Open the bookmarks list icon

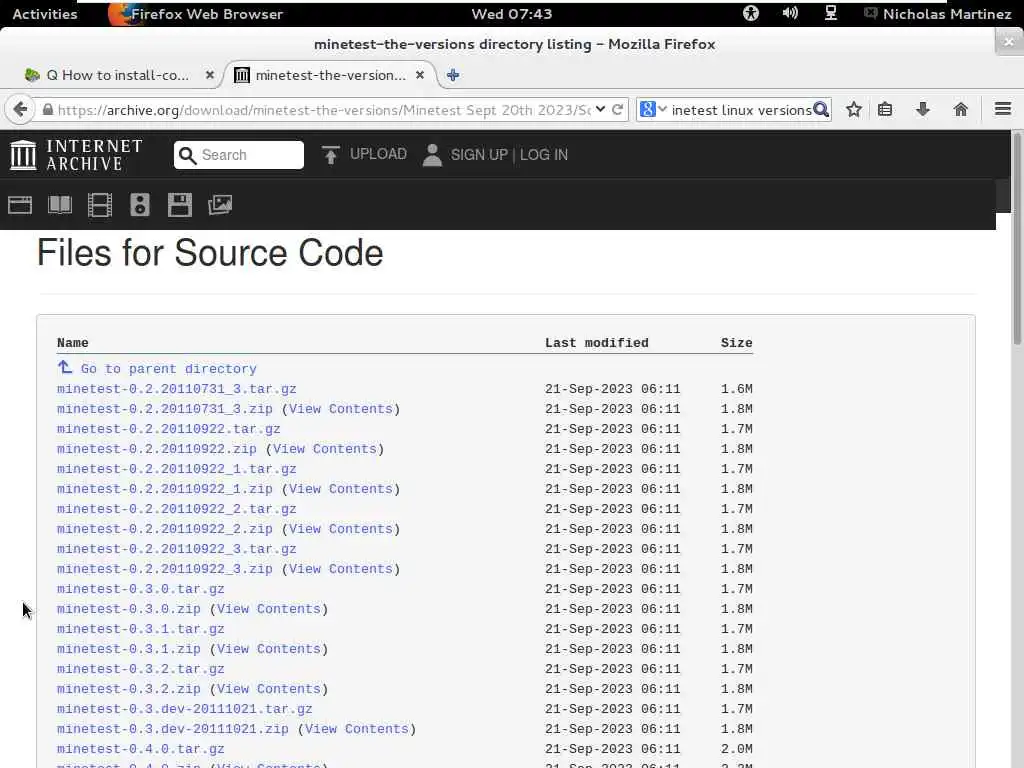[885, 109]
